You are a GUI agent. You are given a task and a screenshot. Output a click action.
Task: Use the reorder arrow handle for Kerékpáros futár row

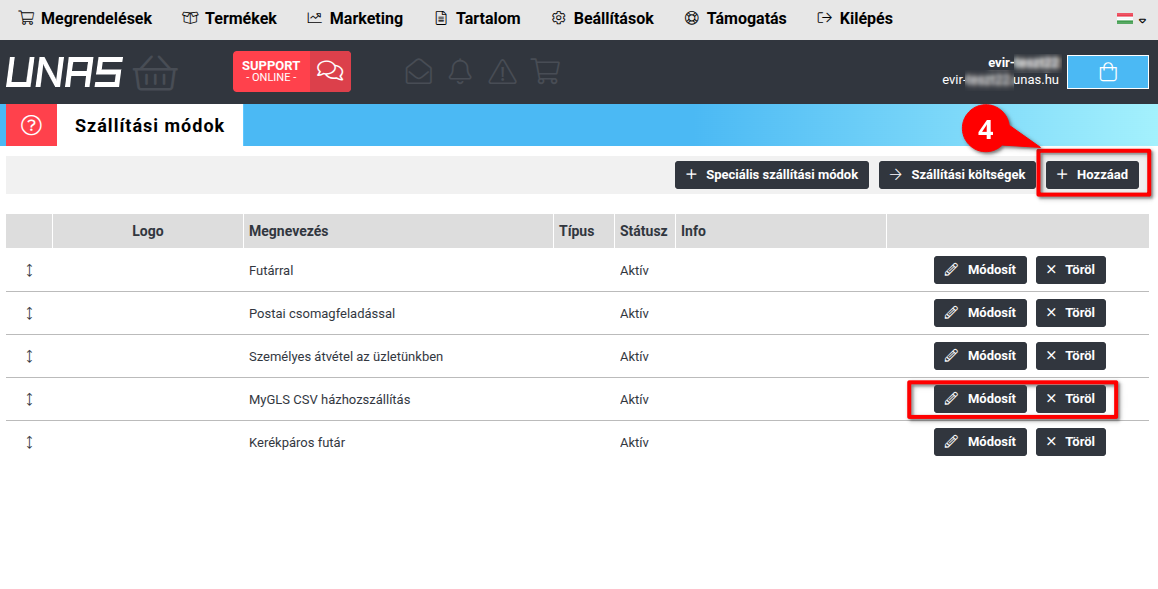pos(30,442)
